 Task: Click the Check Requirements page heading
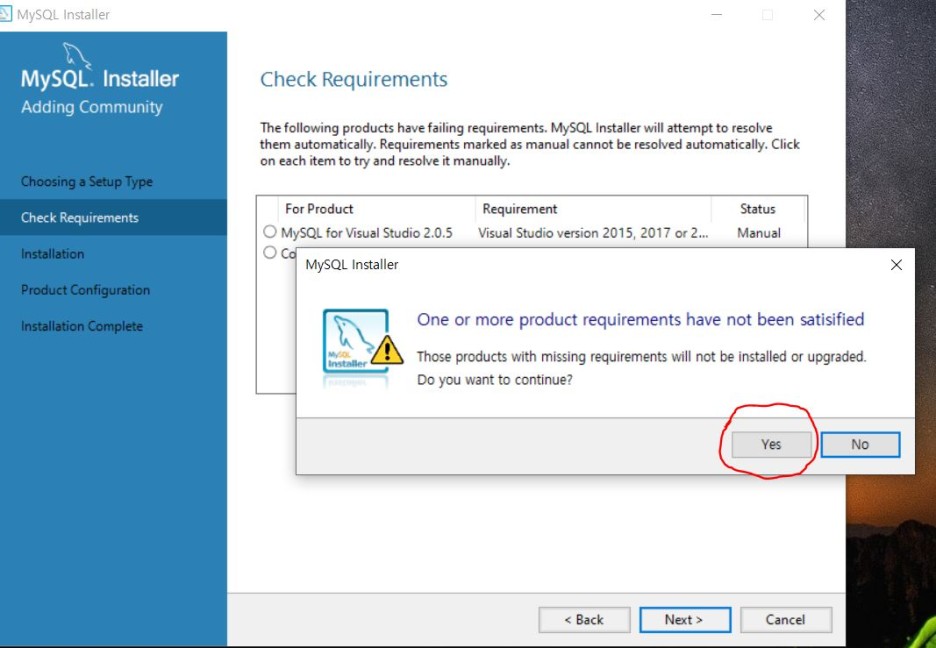click(354, 79)
